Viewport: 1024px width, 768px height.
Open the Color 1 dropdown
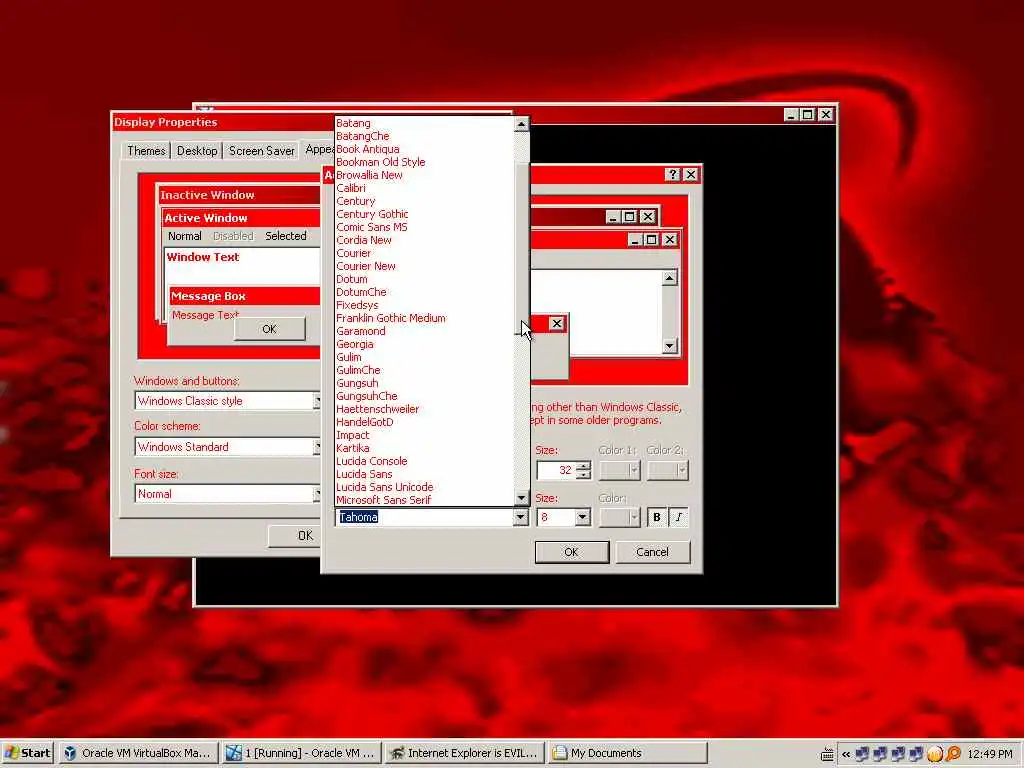click(620, 470)
